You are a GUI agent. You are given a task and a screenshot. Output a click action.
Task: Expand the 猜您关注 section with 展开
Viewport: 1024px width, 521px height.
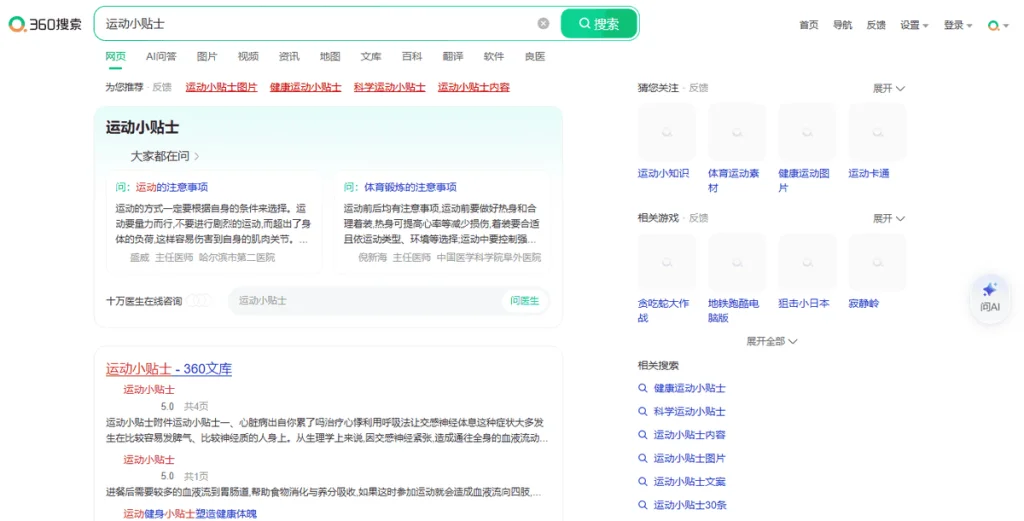[889, 88]
